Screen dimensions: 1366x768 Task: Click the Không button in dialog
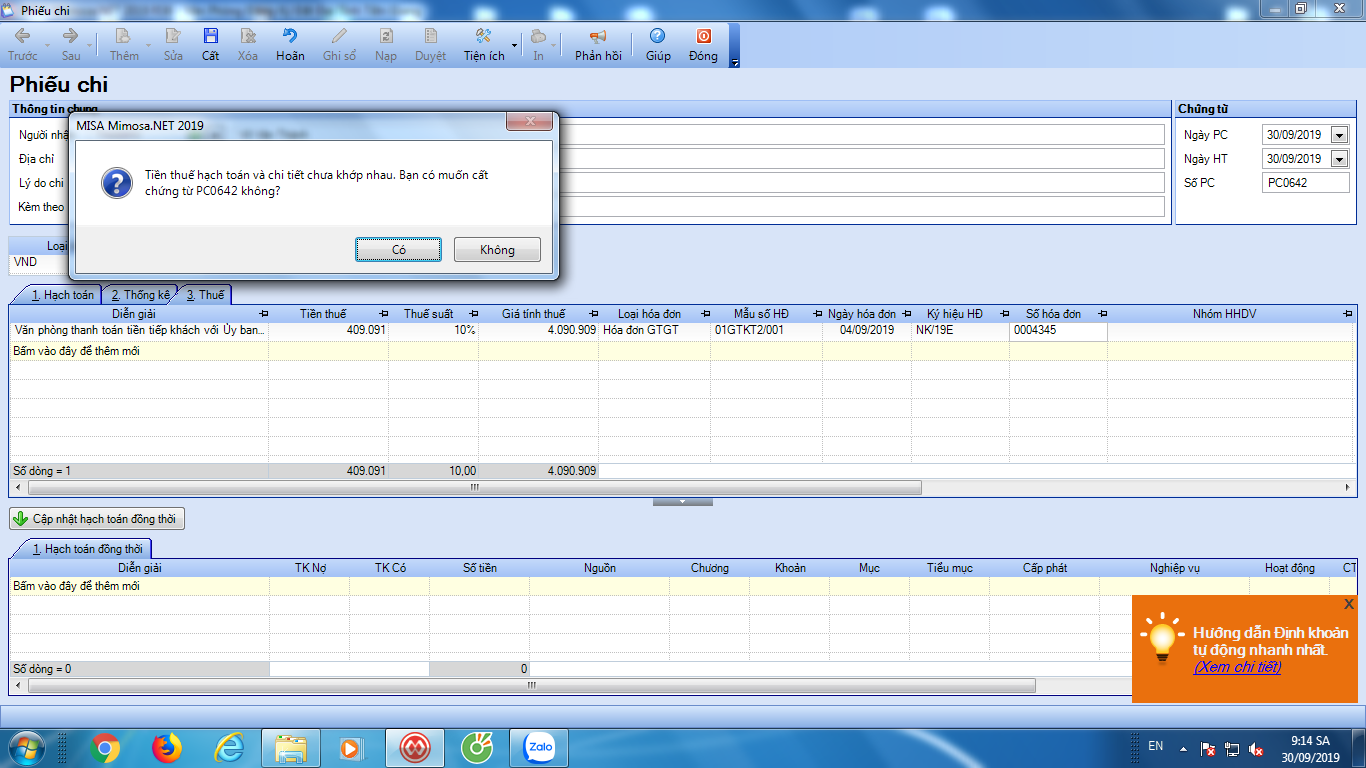coord(497,250)
